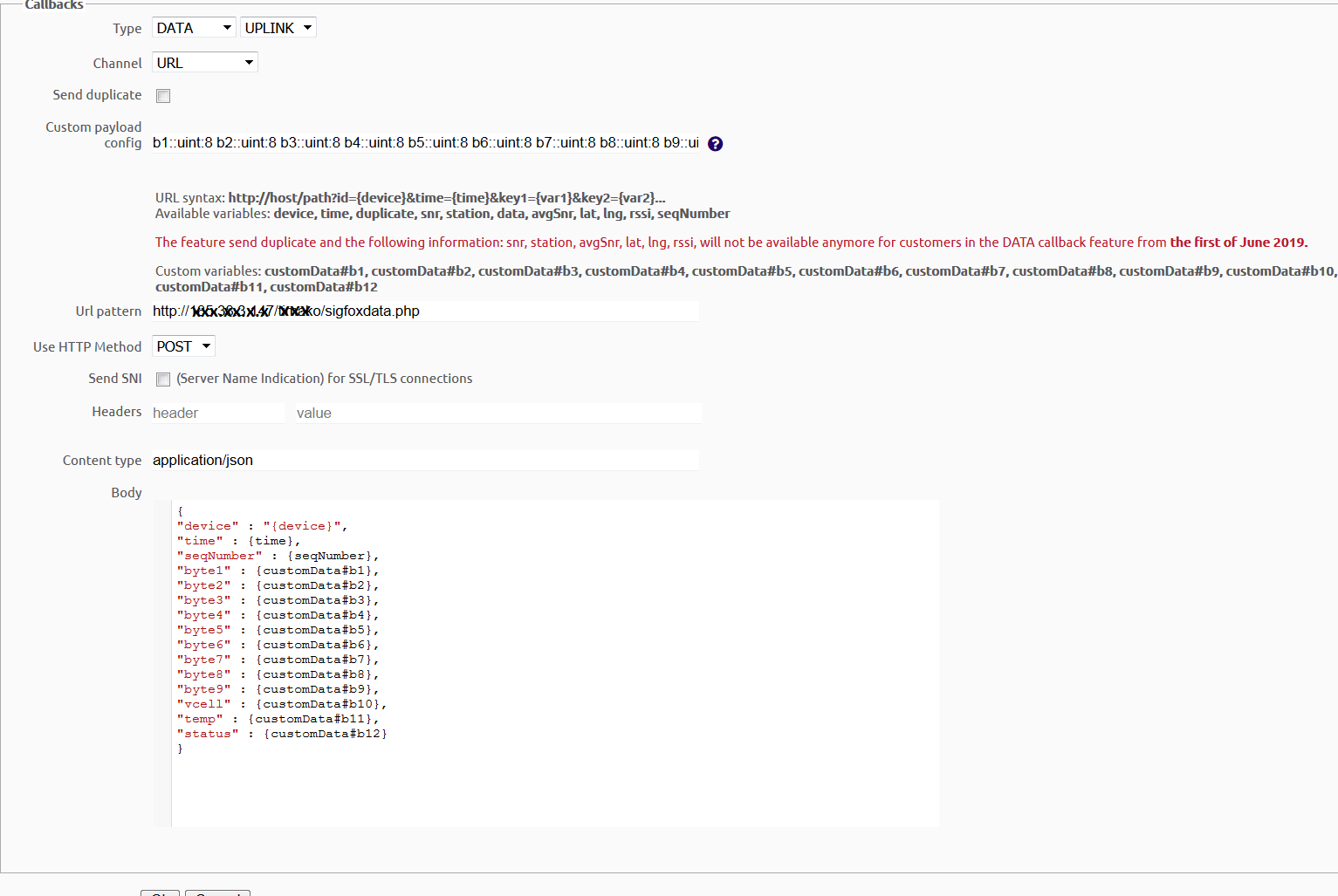Screen dimensions: 1338x896
Task: Click the Ok button at the bottom
Action: pos(160,893)
